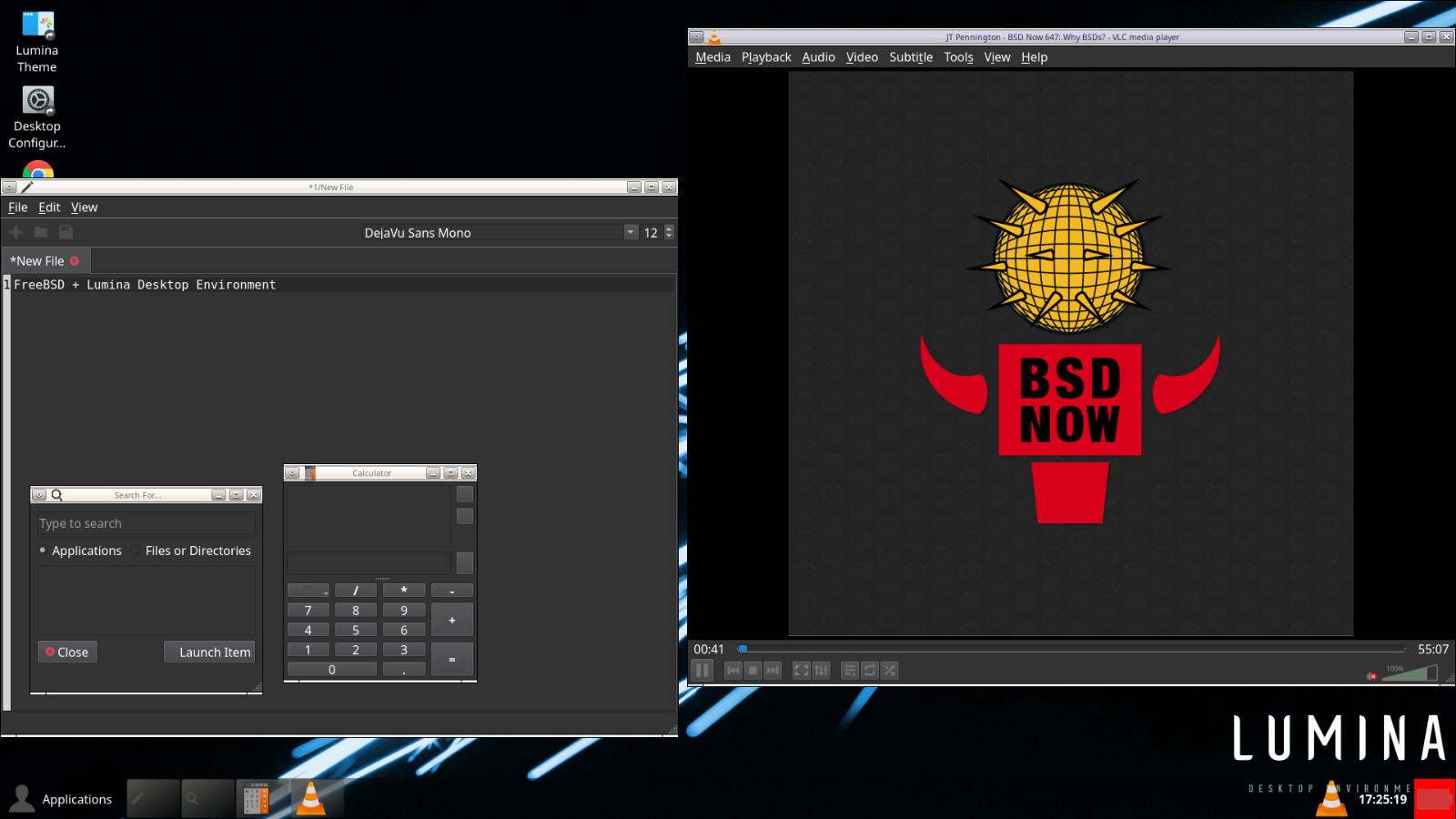Skip to next track in VLC
Image resolution: width=1456 pixels, height=819 pixels.
(773, 671)
